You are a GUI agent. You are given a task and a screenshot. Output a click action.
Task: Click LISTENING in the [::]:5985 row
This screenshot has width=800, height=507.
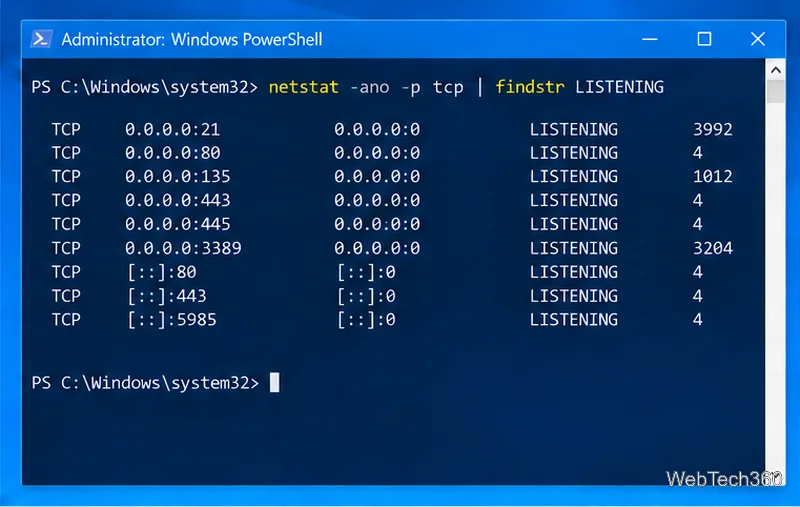(573, 320)
